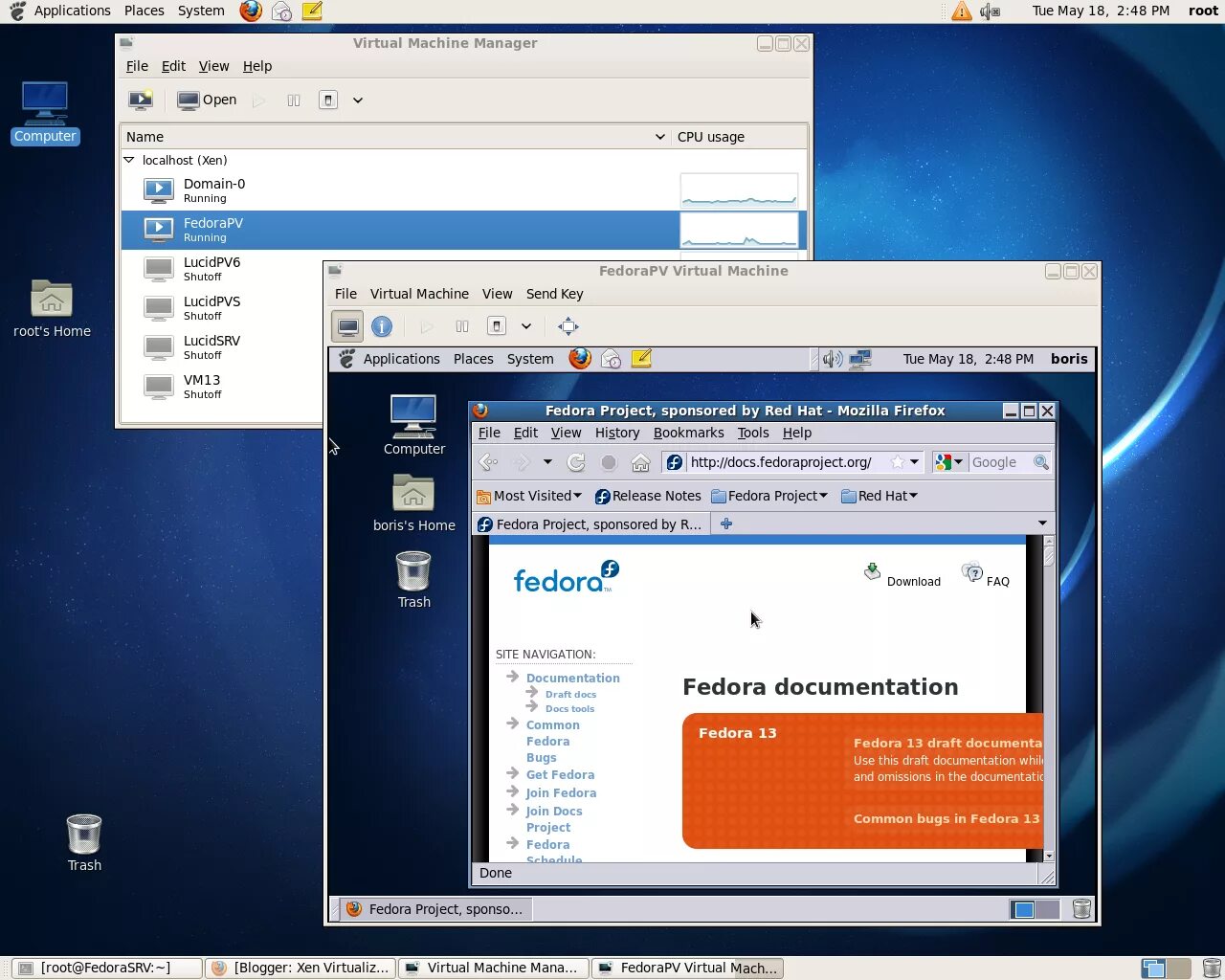Bookmark this page with the star icon
This screenshot has width=1225, height=980.
(x=898, y=462)
